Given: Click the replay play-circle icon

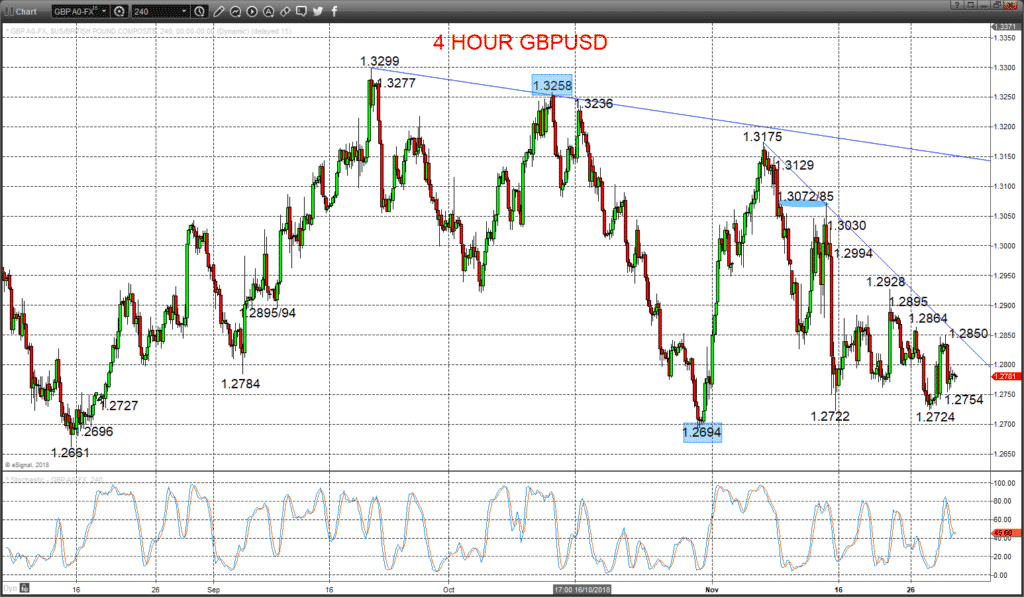Looking at the screenshot, I should [x=252, y=12].
